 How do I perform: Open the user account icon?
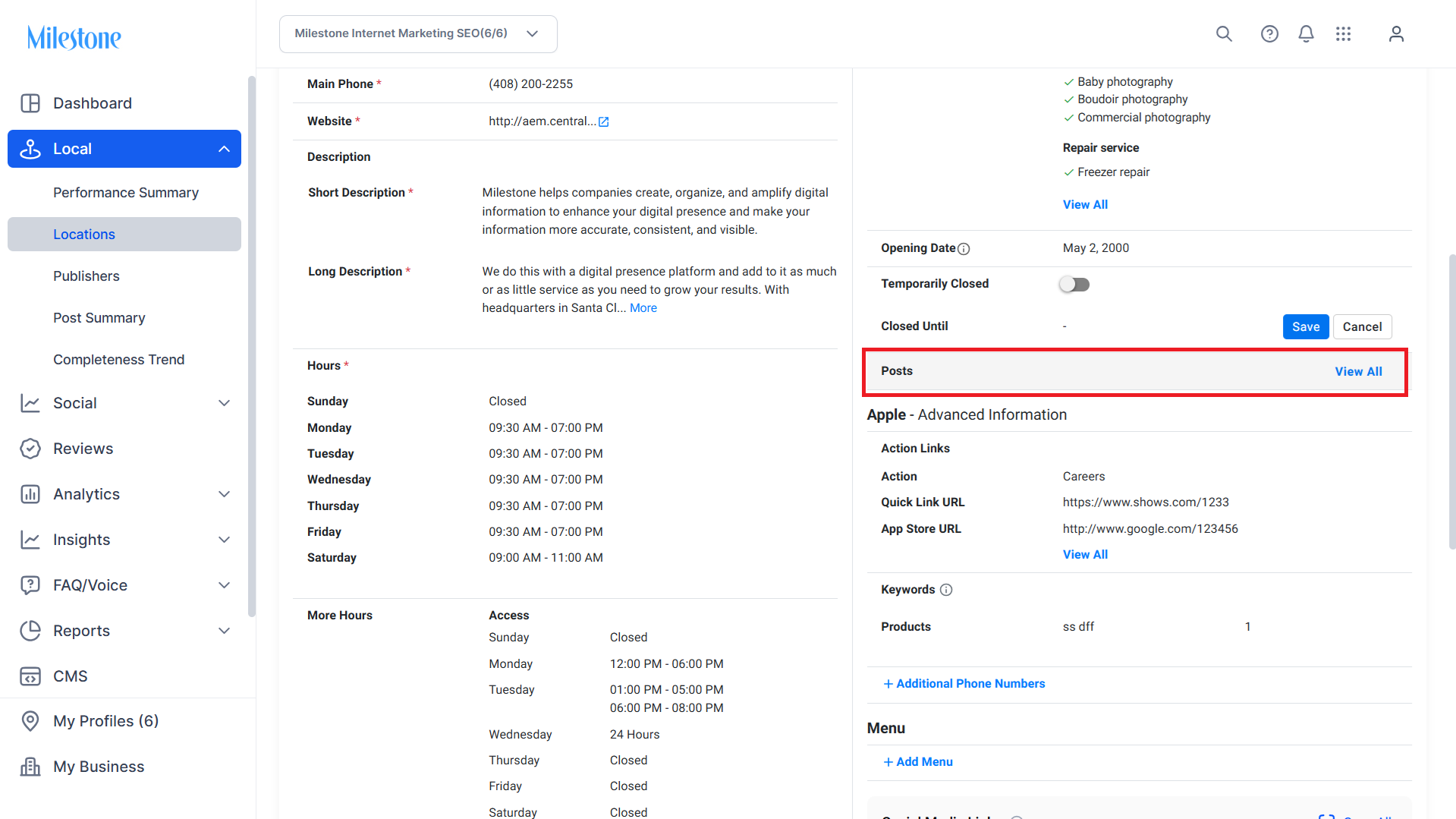(x=1396, y=33)
